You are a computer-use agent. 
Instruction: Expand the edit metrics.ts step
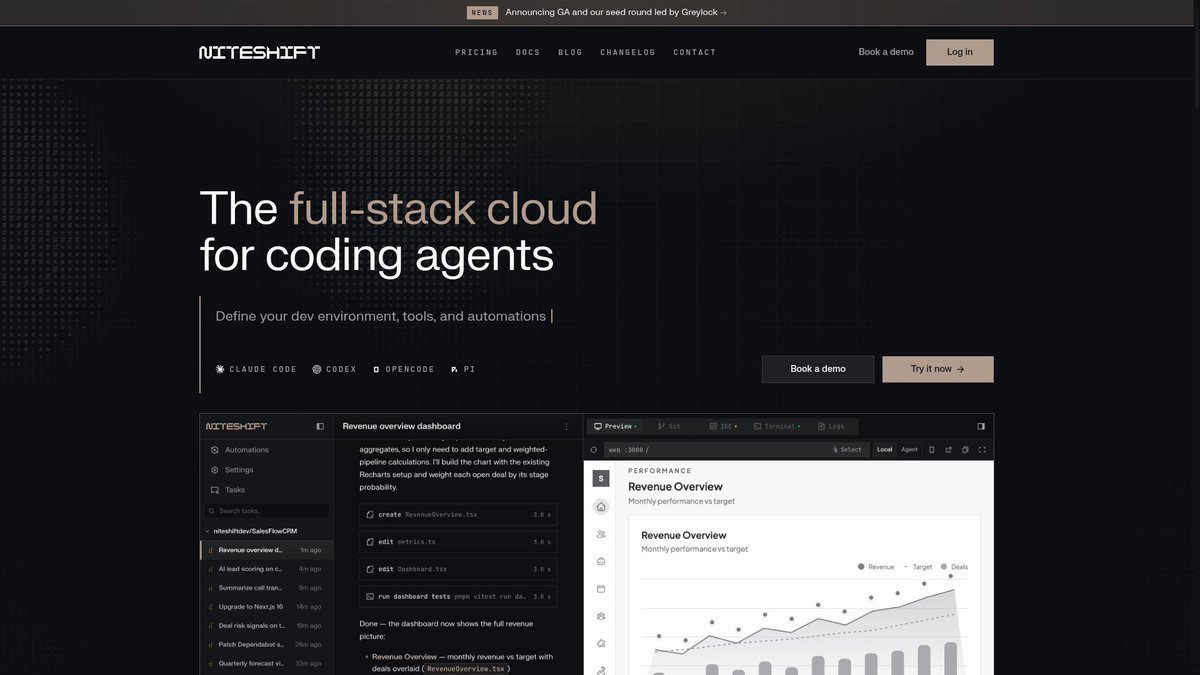[x=458, y=542]
